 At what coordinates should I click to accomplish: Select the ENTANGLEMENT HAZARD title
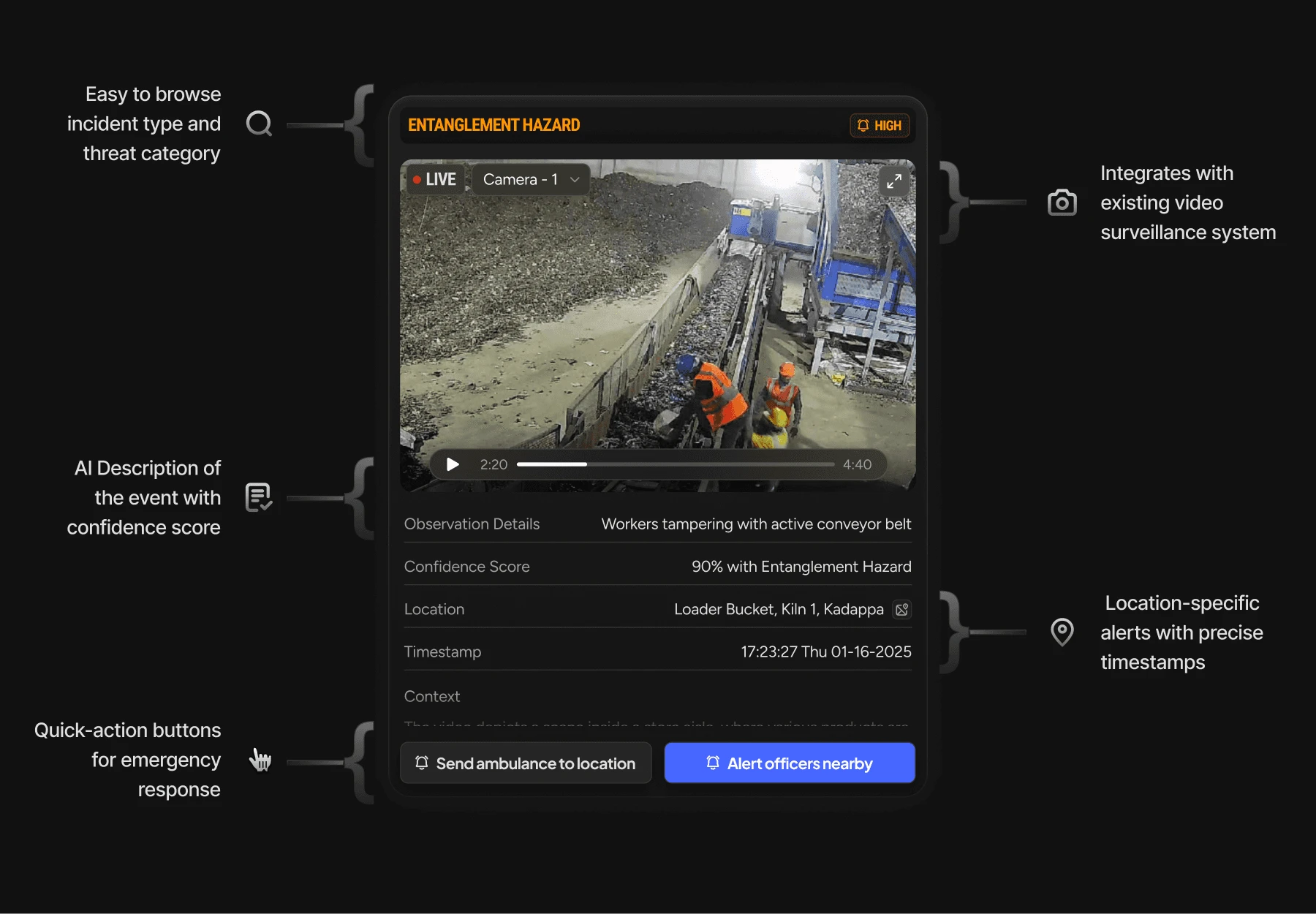point(494,125)
